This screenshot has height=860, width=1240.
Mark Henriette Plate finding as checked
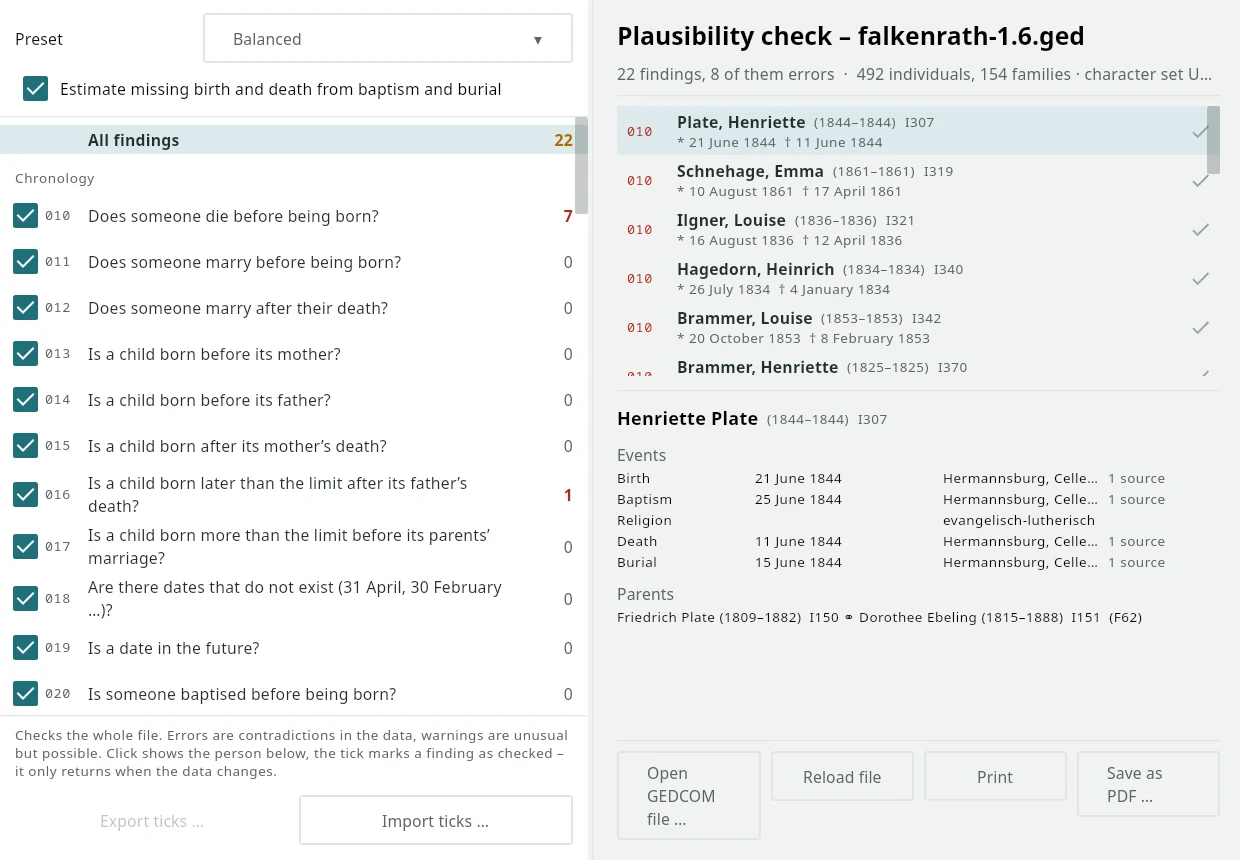(x=1200, y=131)
